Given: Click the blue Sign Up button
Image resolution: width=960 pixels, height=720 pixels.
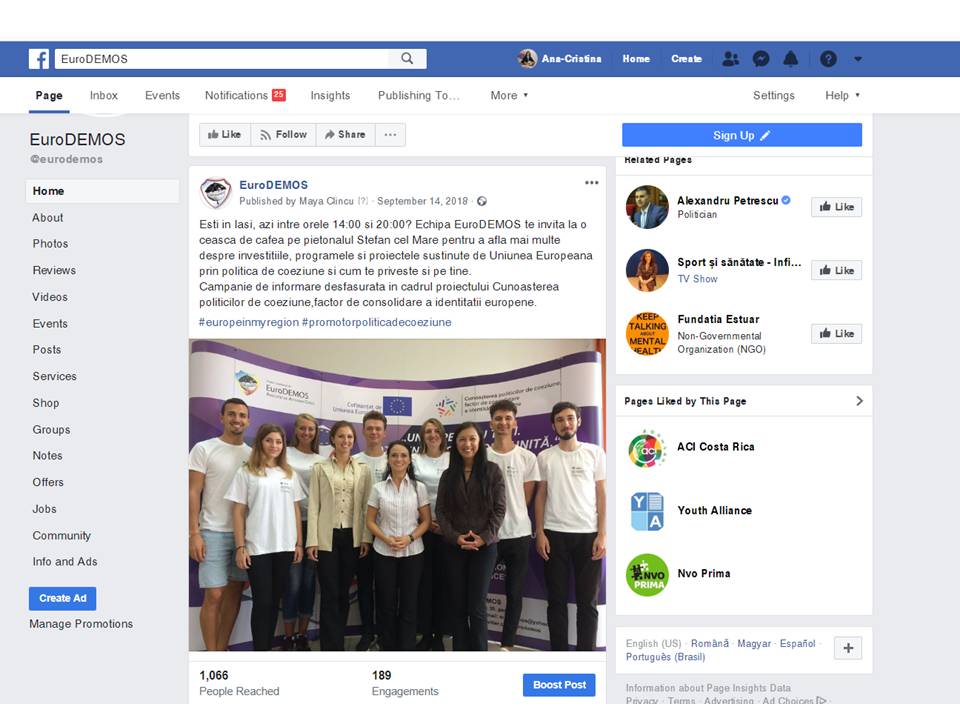Looking at the screenshot, I should [x=741, y=135].
